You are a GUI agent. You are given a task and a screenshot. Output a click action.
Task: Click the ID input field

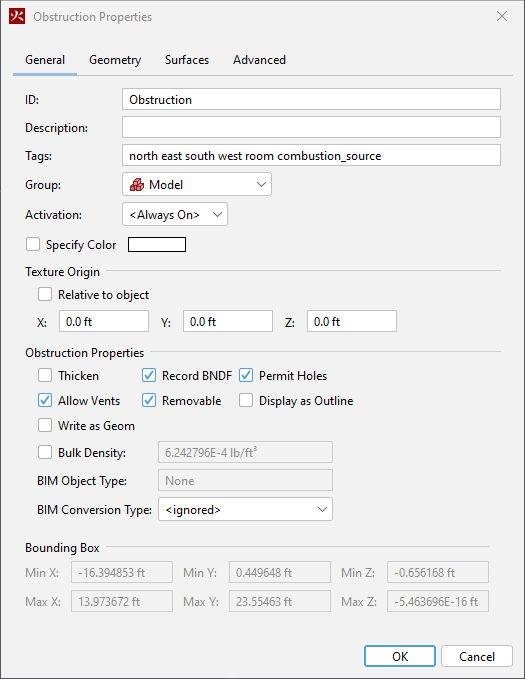tap(311, 99)
